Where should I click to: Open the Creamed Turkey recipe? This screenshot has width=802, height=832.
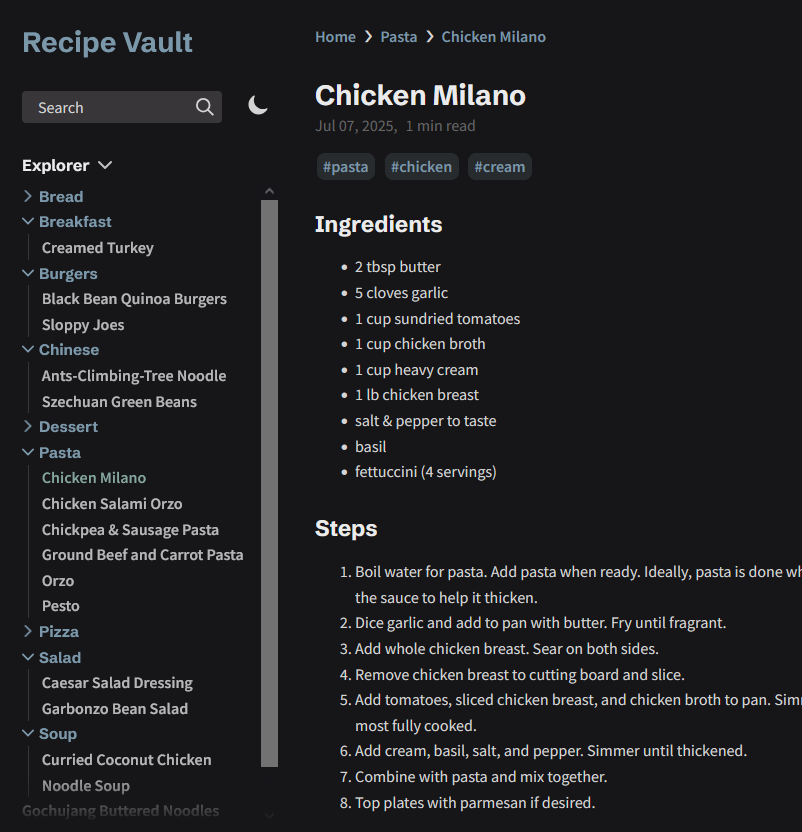(x=98, y=248)
